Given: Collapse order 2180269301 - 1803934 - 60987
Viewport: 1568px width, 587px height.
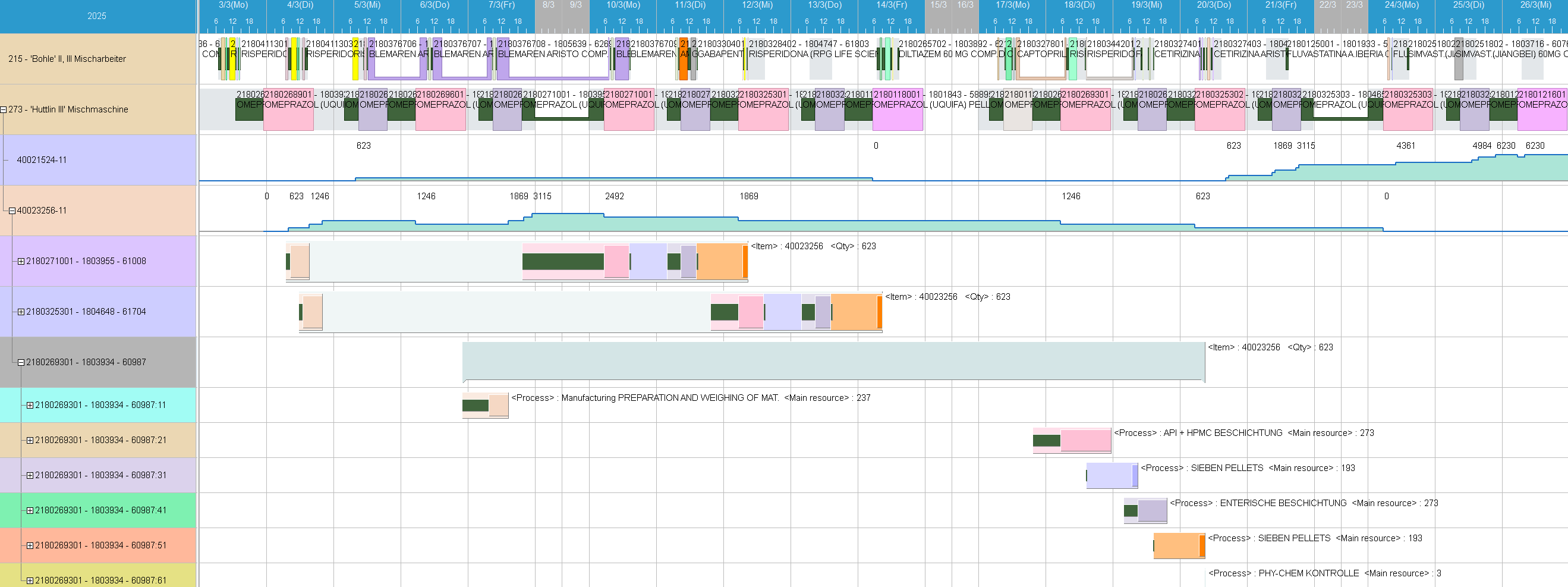Looking at the screenshot, I should [21, 362].
